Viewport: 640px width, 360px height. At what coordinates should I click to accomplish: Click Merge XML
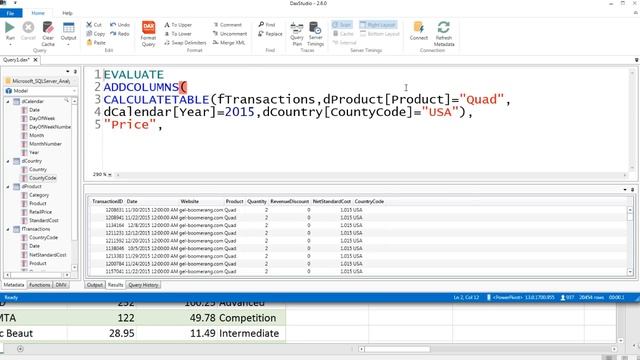coord(229,42)
